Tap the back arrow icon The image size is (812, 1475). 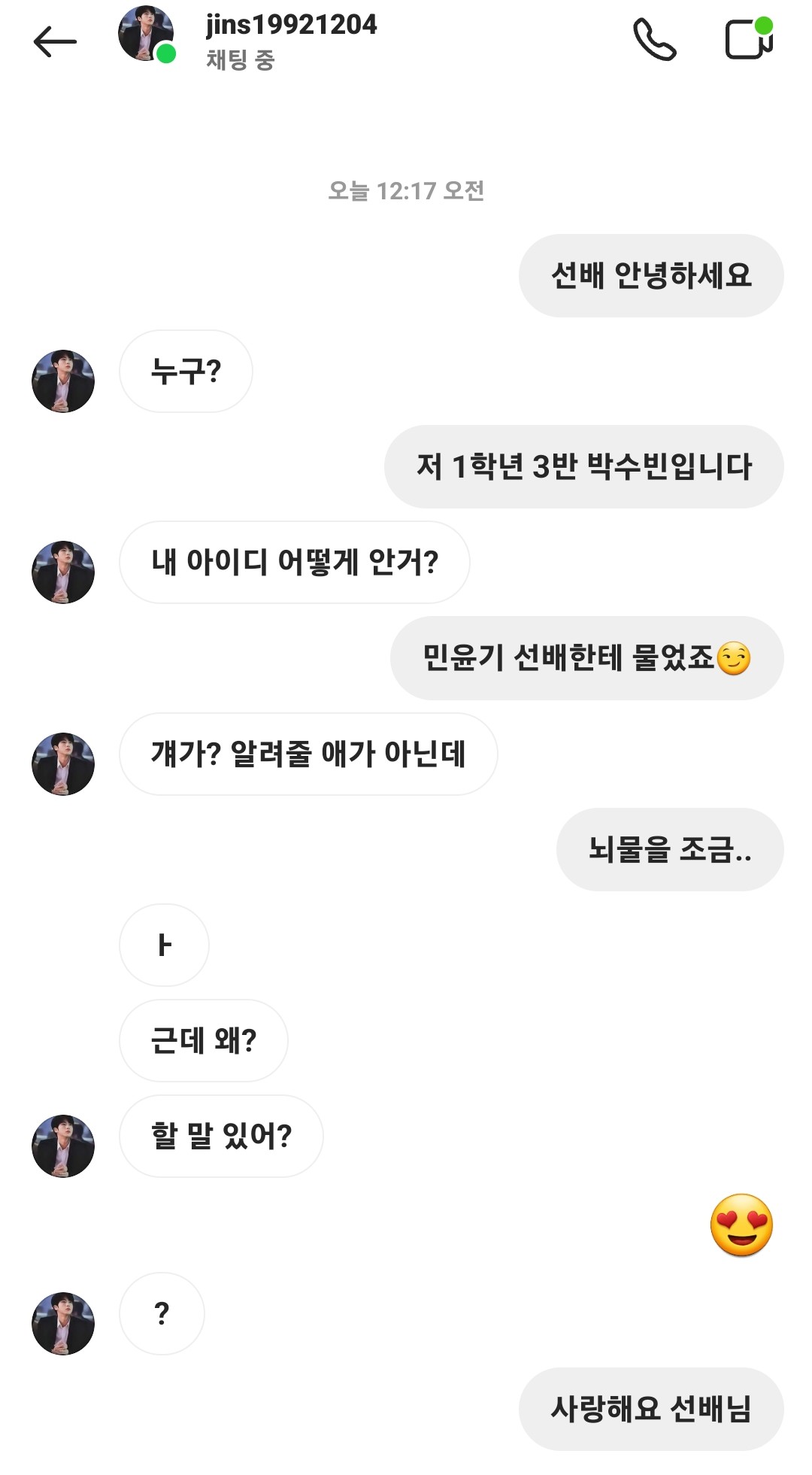[55, 42]
